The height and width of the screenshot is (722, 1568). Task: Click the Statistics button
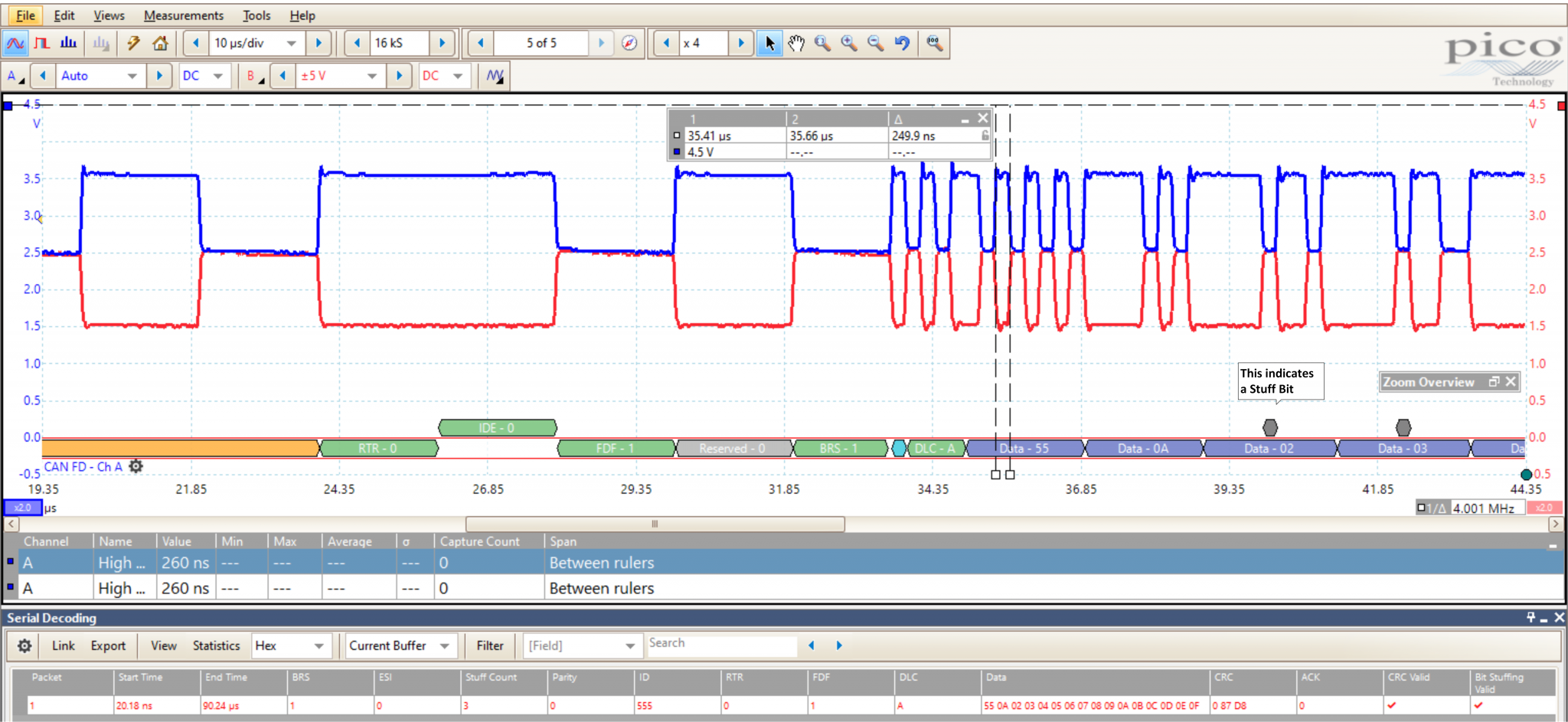coord(216,646)
